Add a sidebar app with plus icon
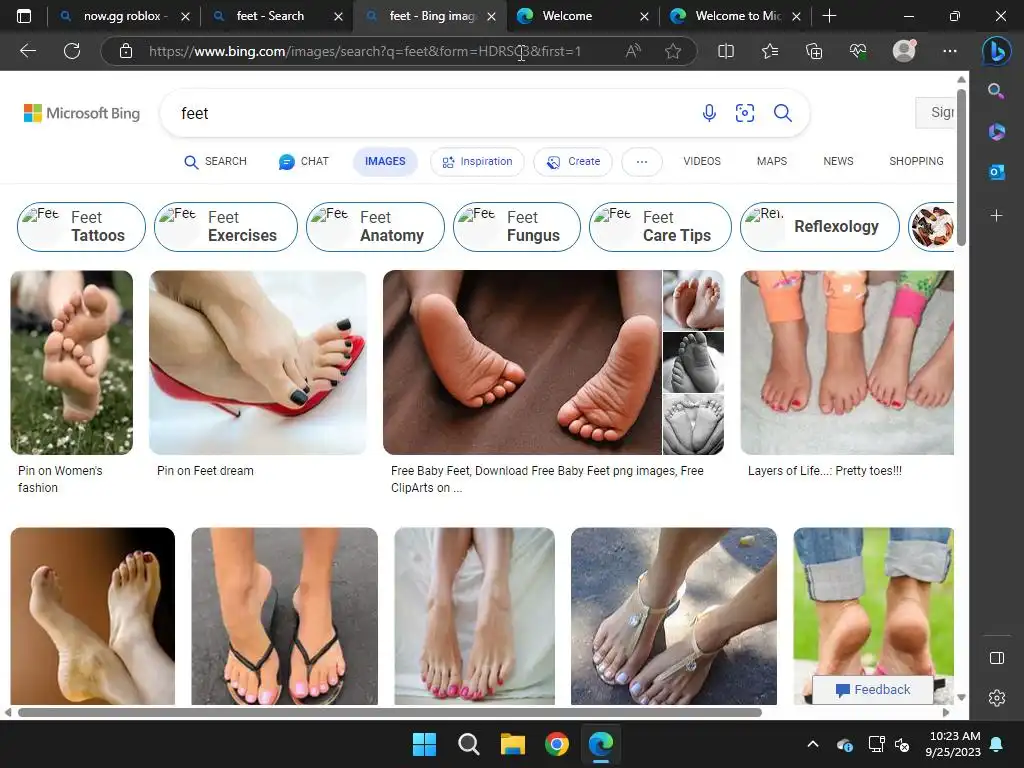1024x768 pixels. coord(996,216)
